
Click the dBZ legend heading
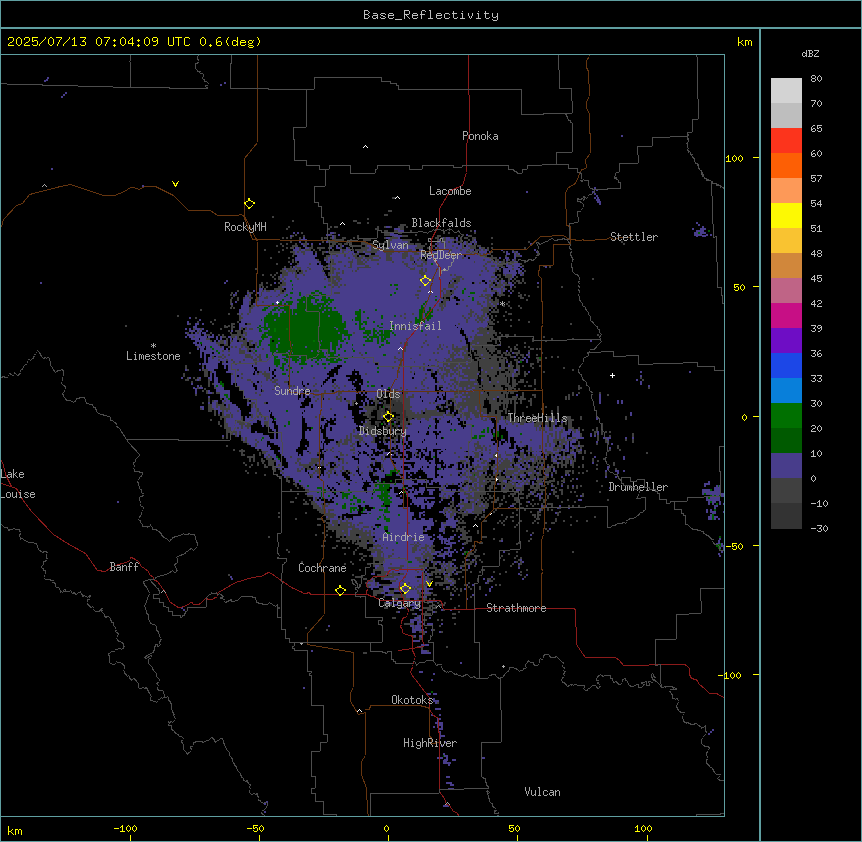pos(810,54)
